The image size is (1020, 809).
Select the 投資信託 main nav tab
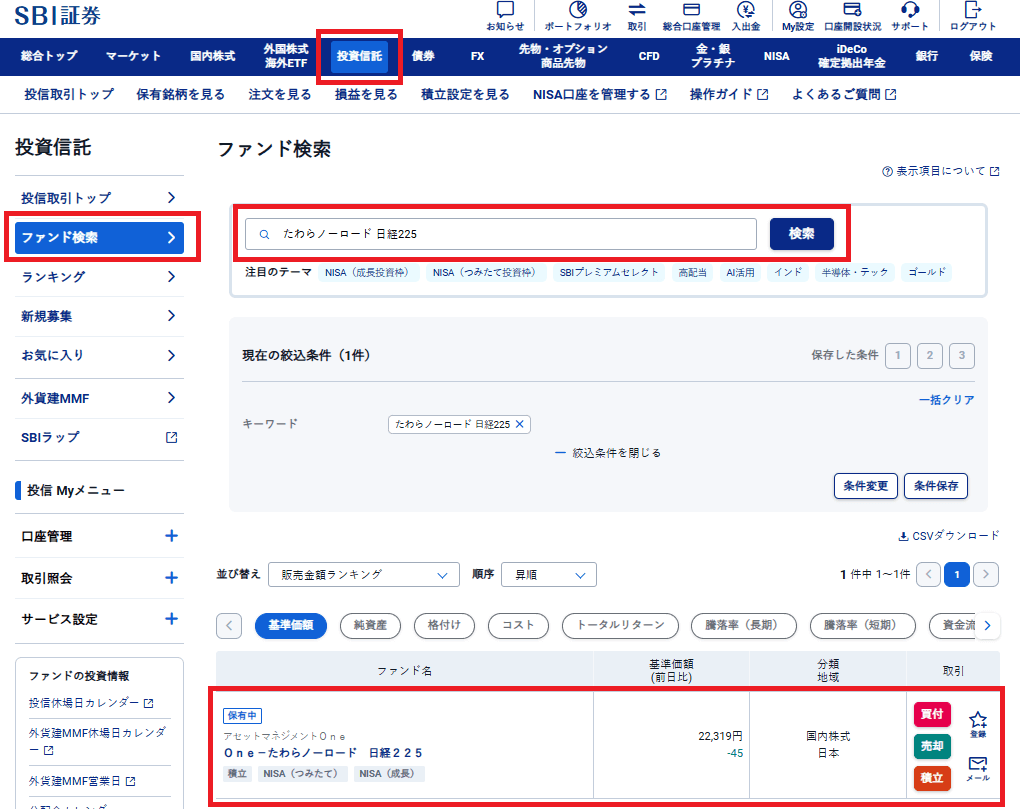[359, 56]
